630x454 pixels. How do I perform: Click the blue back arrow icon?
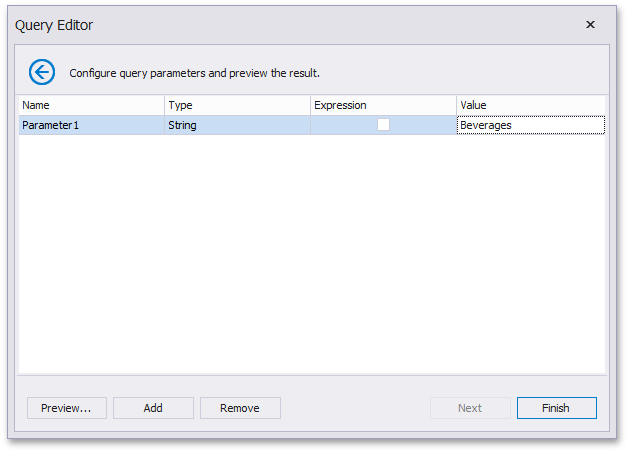[42, 72]
